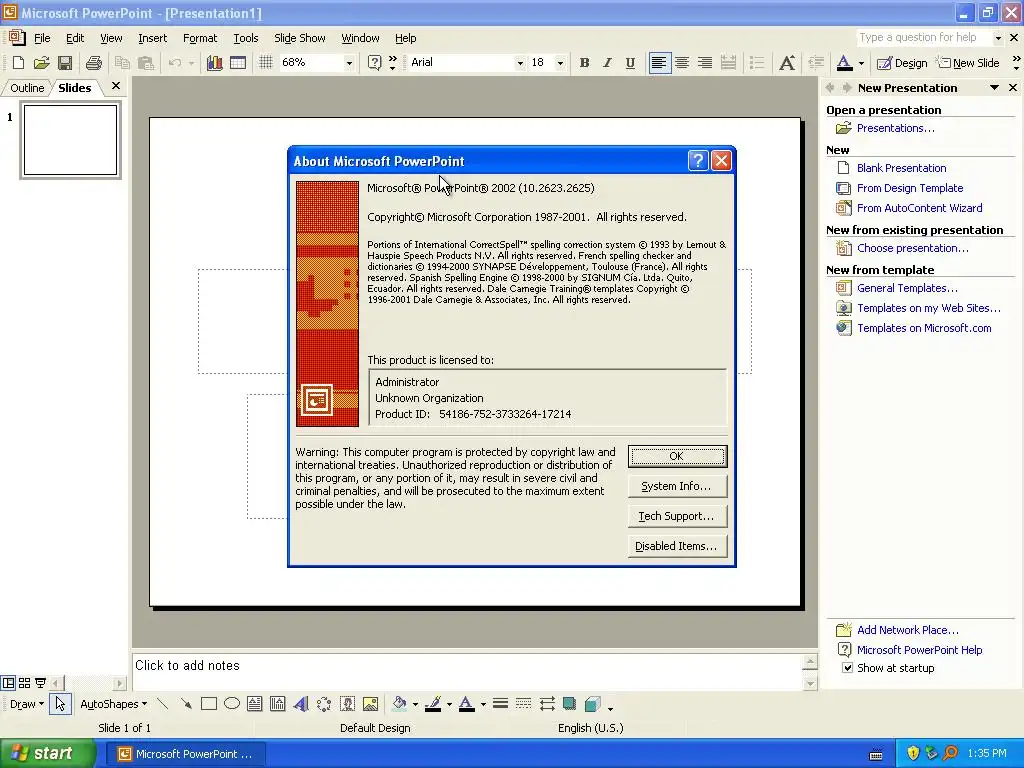Click the System Info button

click(x=677, y=486)
